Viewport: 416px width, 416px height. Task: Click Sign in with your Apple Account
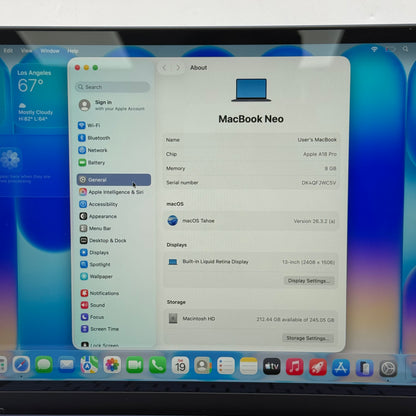coord(113,105)
